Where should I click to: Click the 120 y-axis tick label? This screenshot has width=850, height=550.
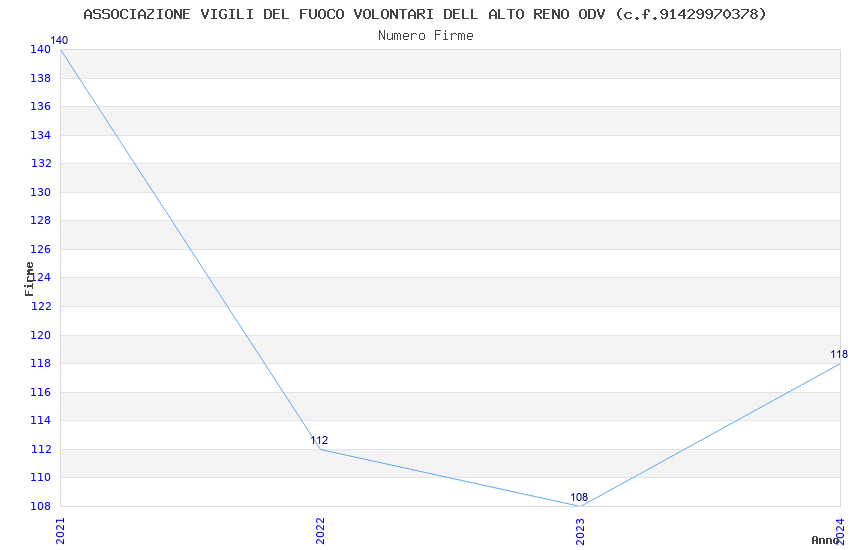tap(40, 335)
